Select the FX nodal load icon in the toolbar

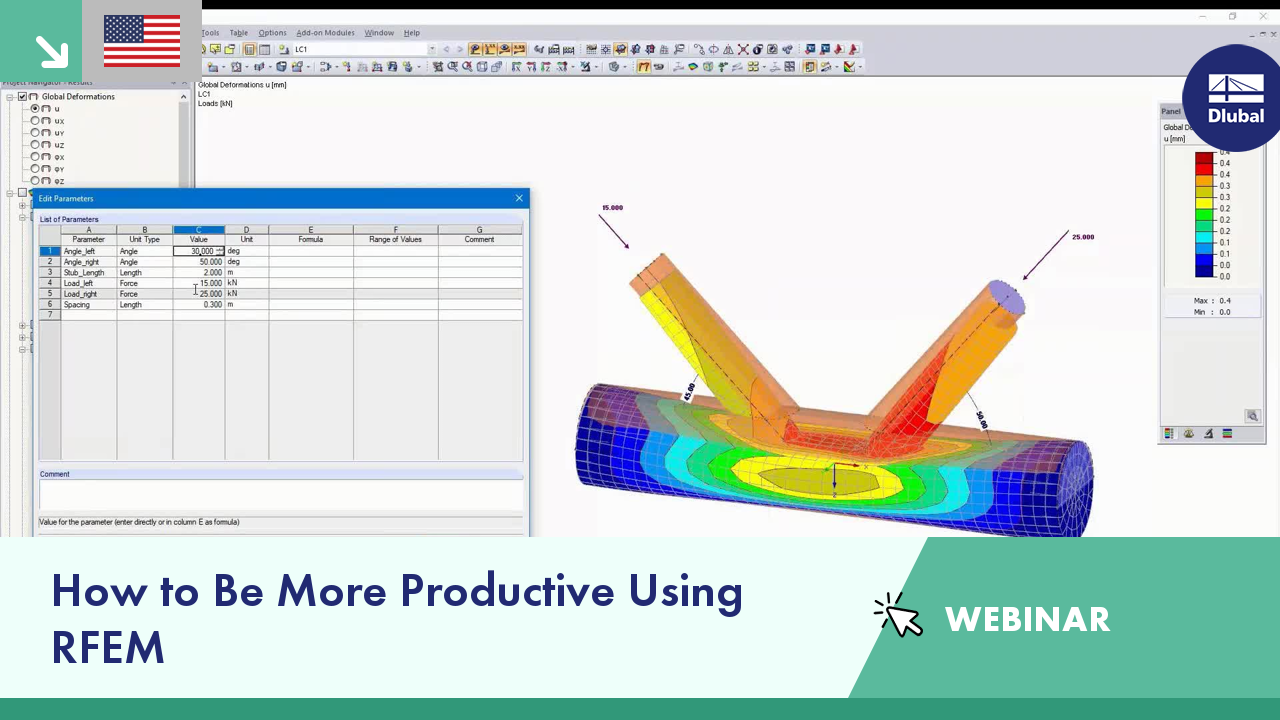pos(516,67)
